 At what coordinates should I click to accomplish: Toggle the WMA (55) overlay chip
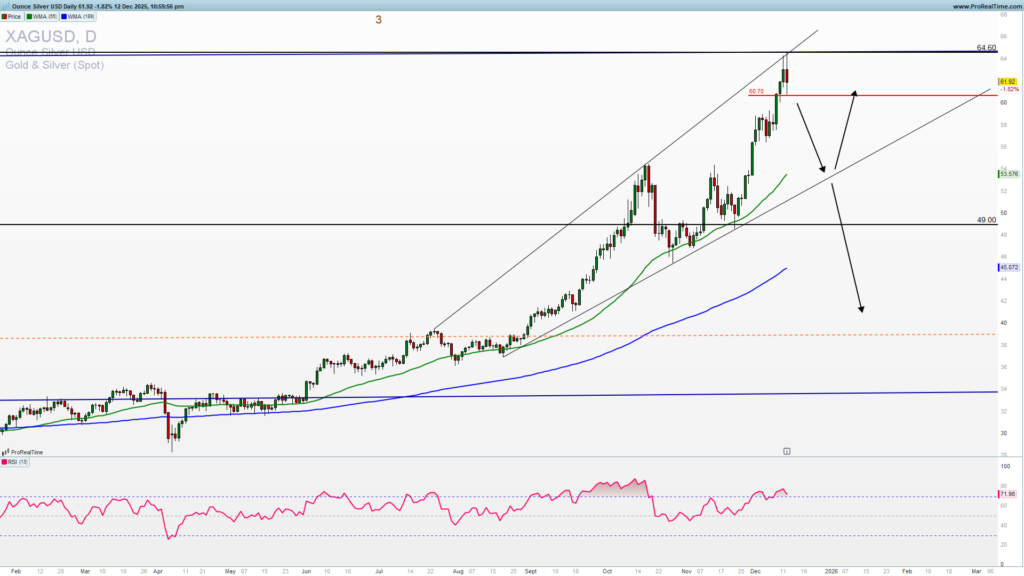point(44,16)
